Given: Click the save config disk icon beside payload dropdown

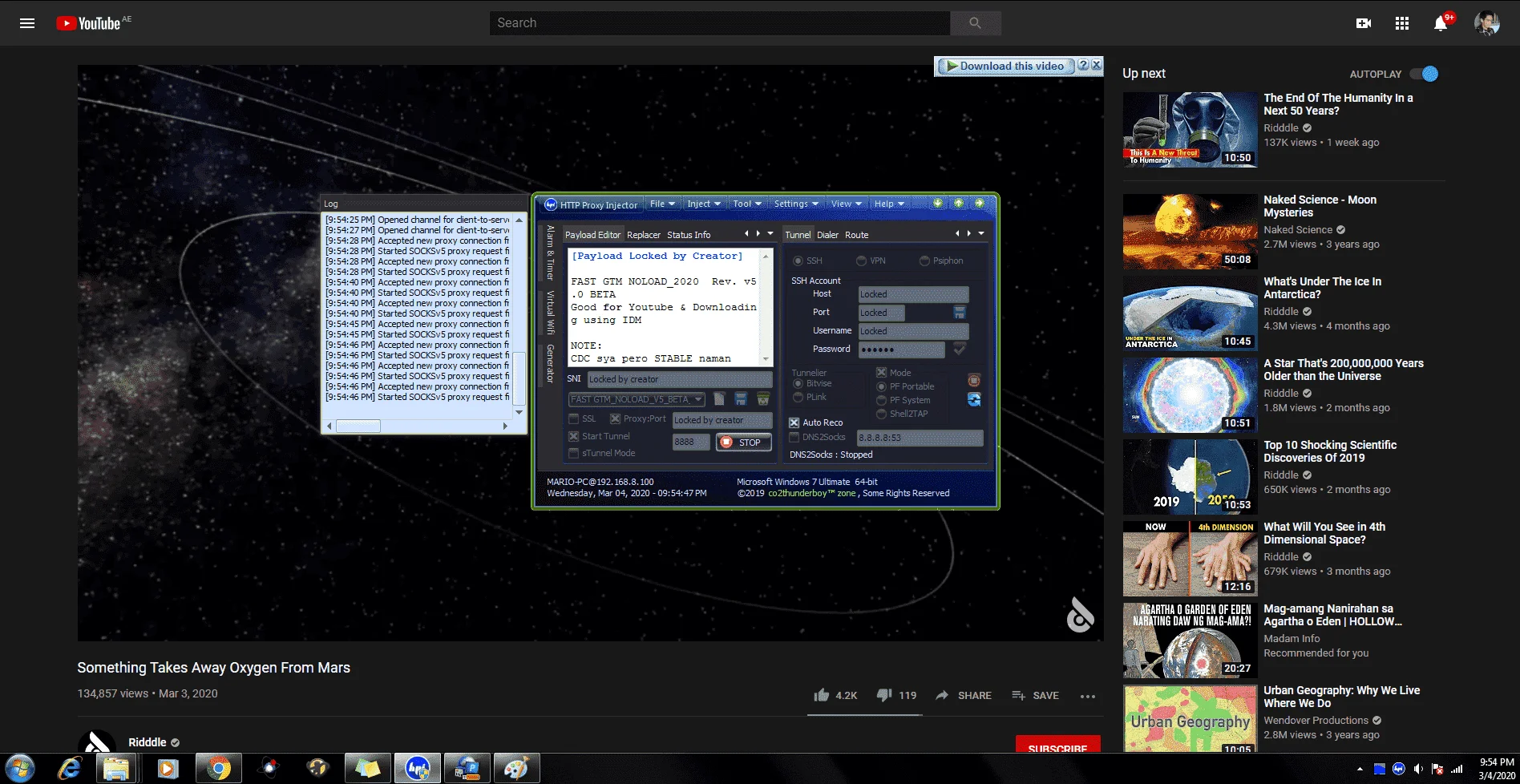Looking at the screenshot, I should tap(741, 399).
